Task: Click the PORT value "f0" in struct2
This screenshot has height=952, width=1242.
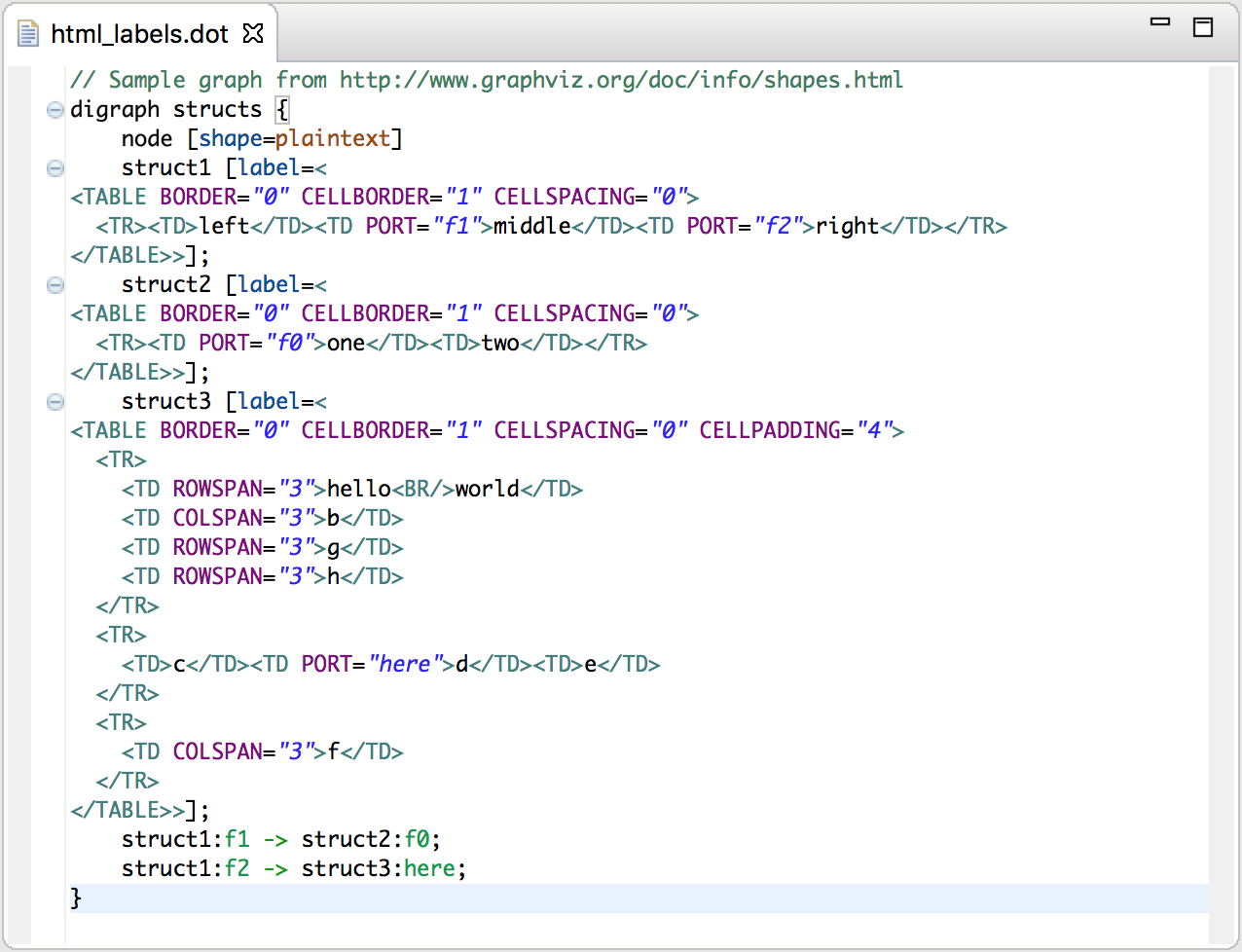Action: (x=289, y=343)
